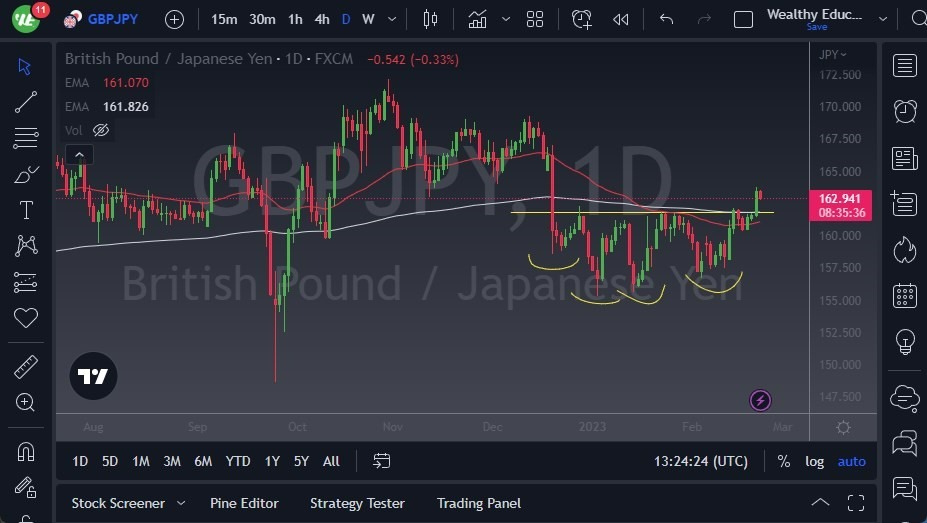The width and height of the screenshot is (927, 523).
Task: Toggle magnet mode for drawings
Action: (25, 452)
